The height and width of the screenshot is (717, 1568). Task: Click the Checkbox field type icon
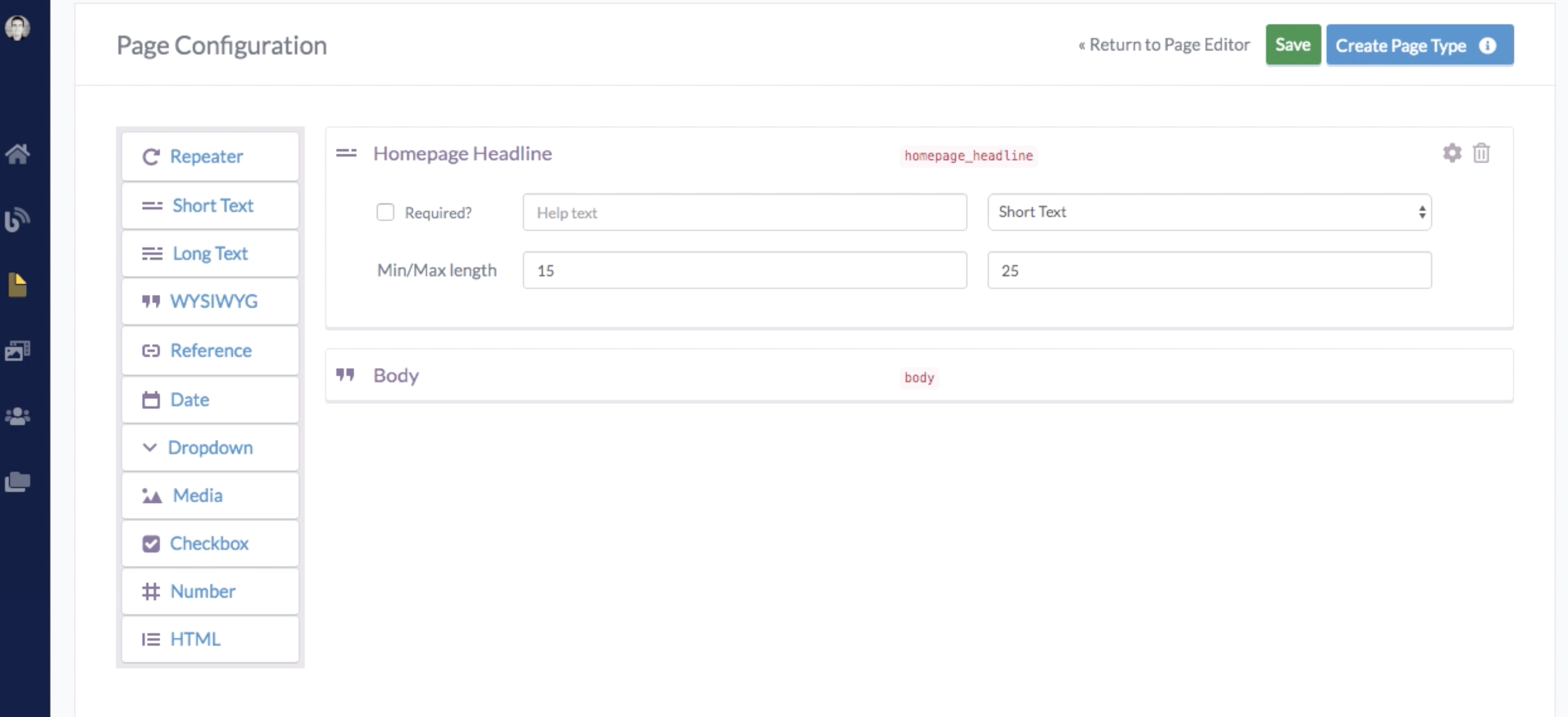click(151, 543)
